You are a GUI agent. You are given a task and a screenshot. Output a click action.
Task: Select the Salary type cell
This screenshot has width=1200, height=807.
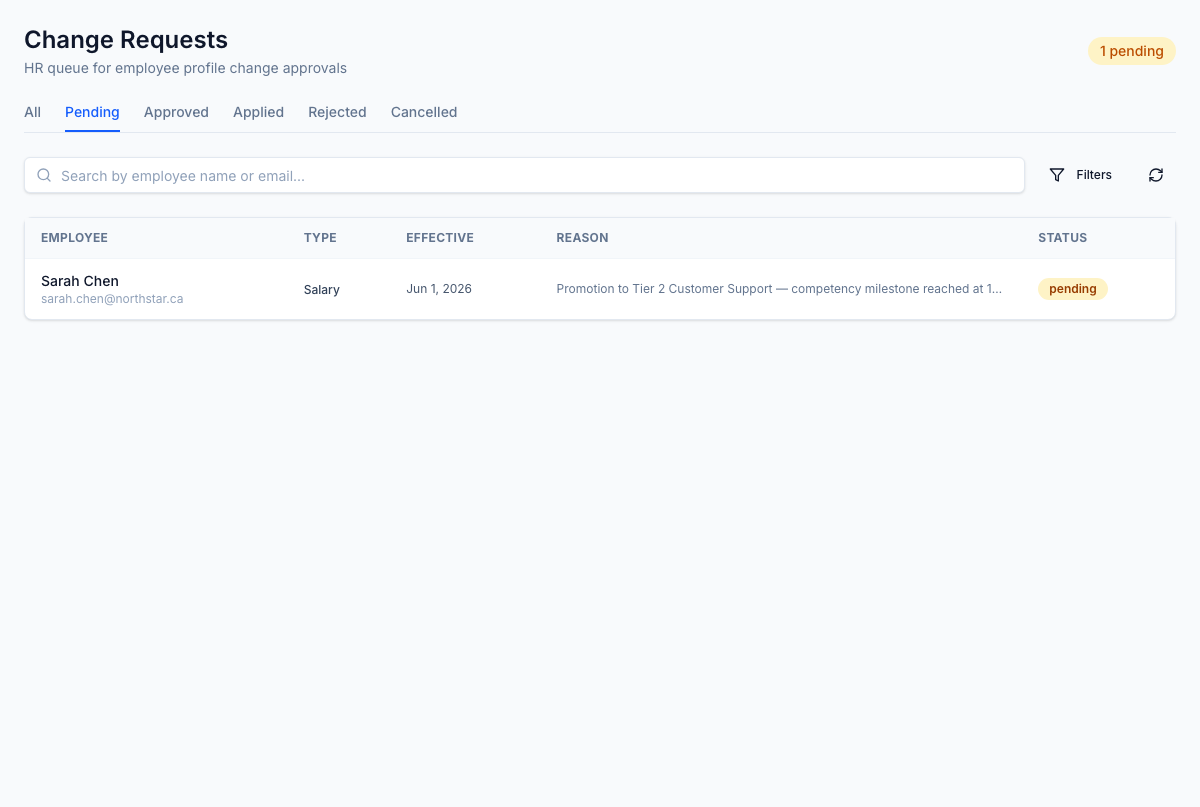[322, 289]
